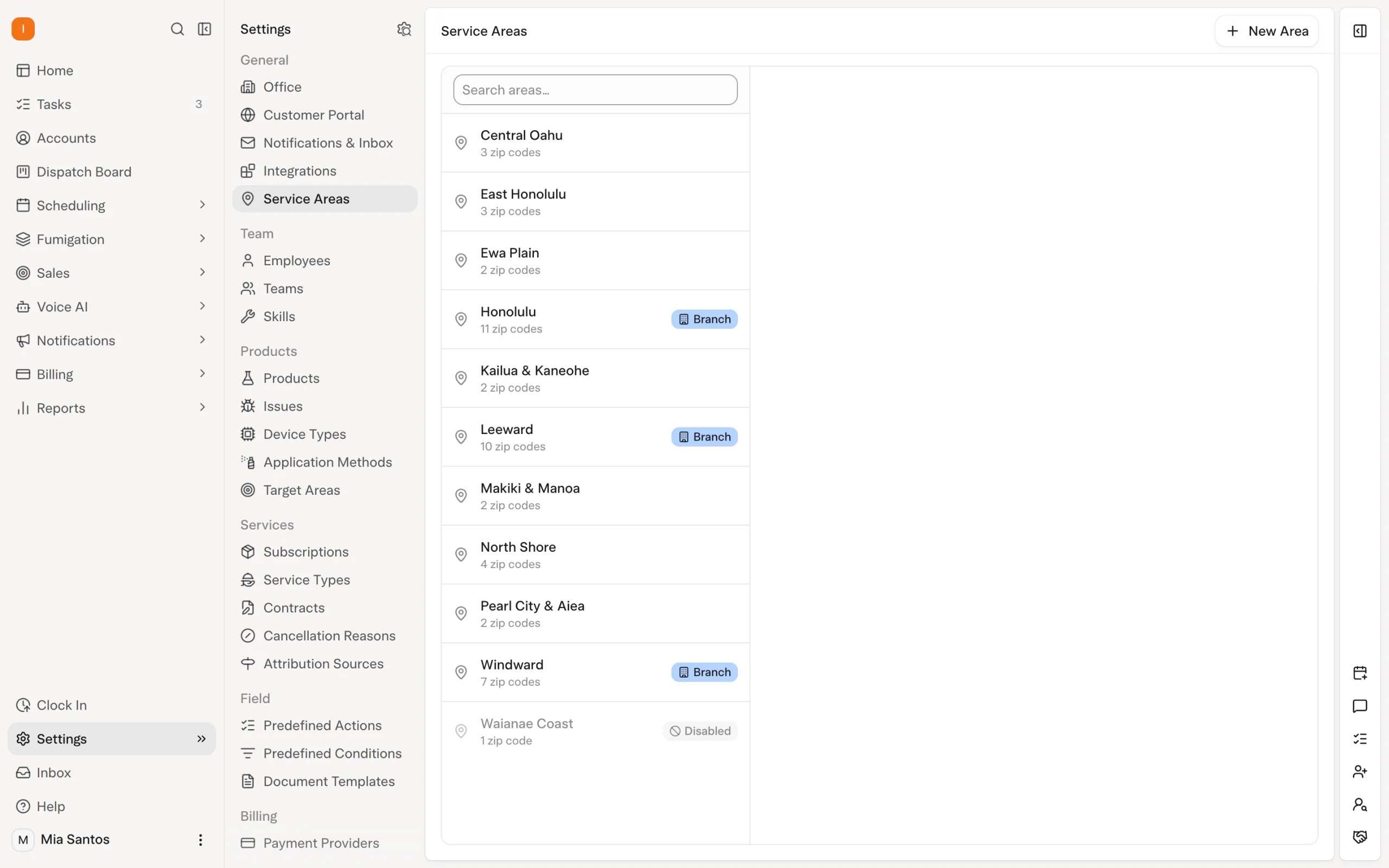Click the Issues bug icon

pyautogui.click(x=248, y=406)
